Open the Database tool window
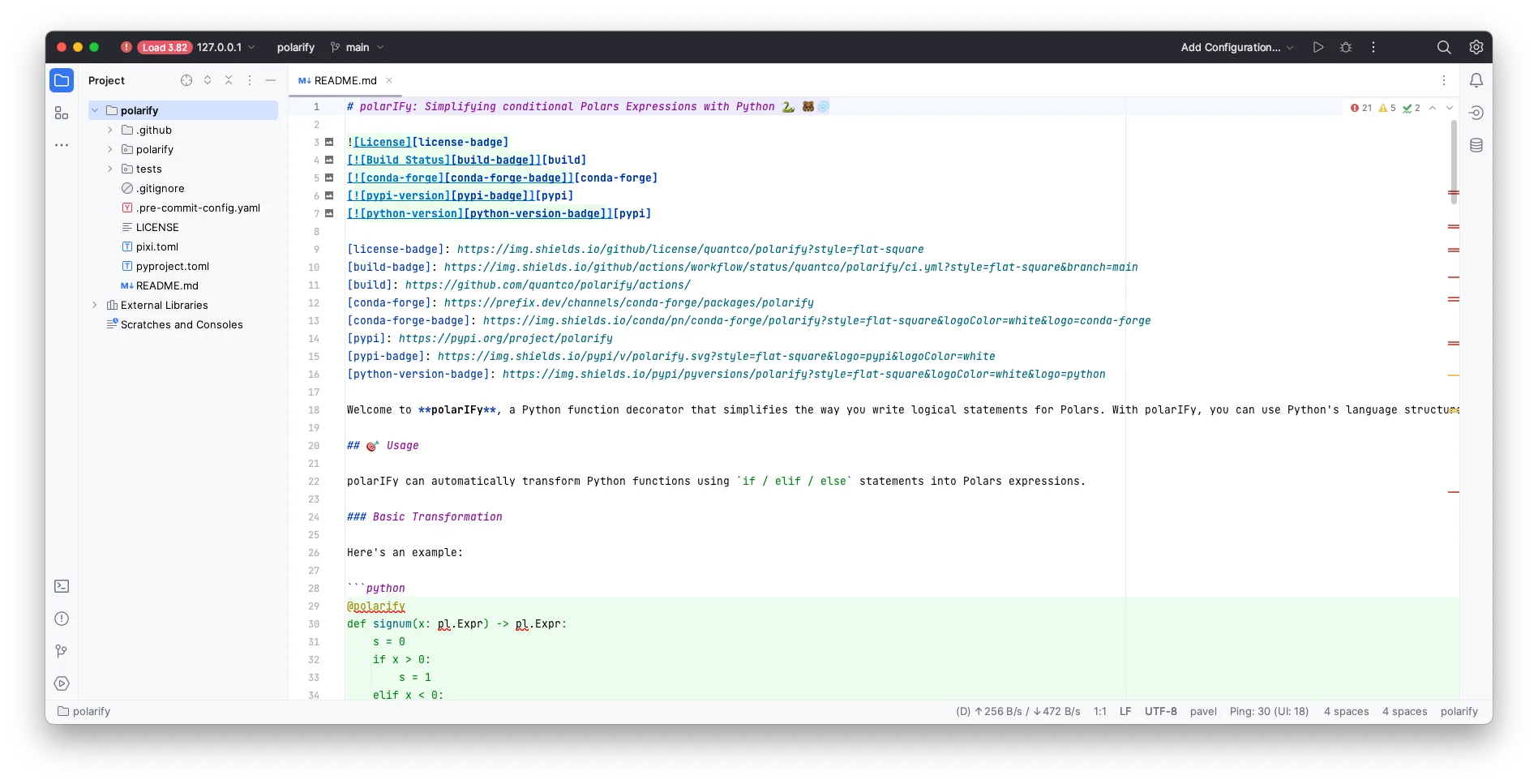 1476,145
